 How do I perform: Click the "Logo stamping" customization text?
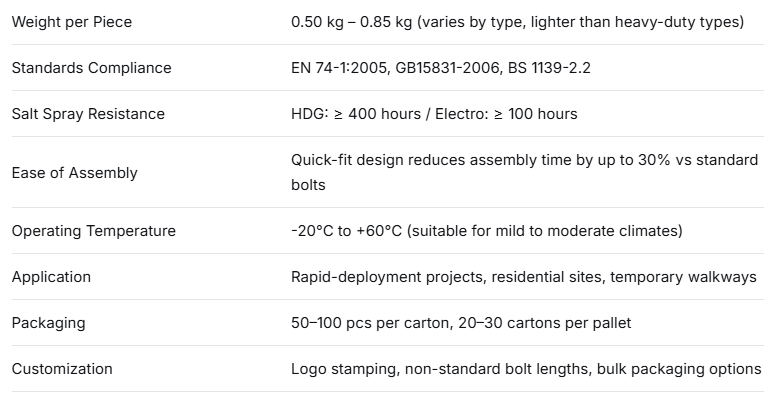point(343,369)
